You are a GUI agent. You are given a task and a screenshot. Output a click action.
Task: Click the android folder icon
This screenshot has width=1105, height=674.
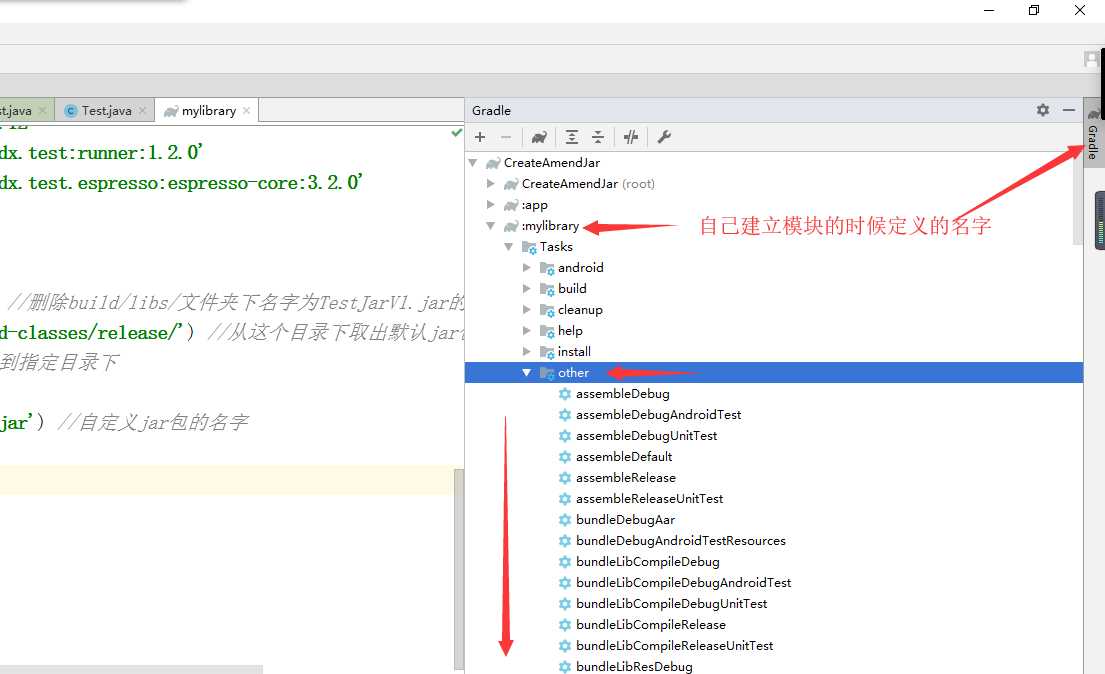(547, 269)
